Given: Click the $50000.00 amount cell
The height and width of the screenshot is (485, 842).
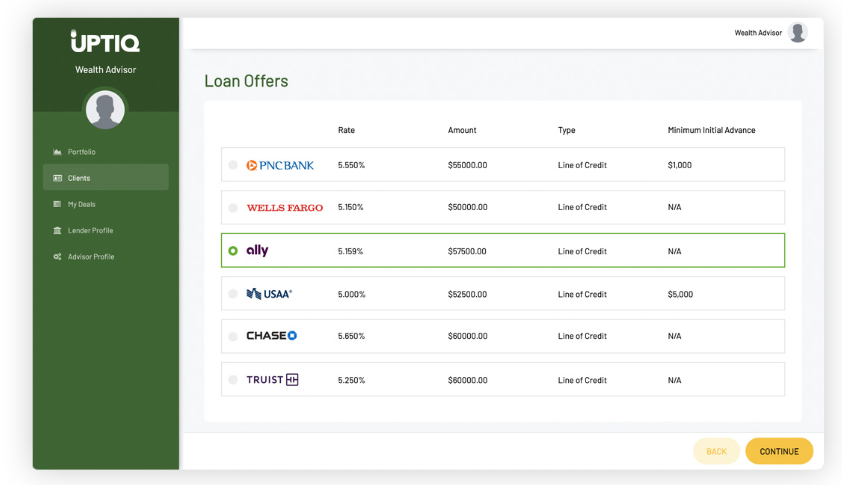Looking at the screenshot, I should click(468, 207).
